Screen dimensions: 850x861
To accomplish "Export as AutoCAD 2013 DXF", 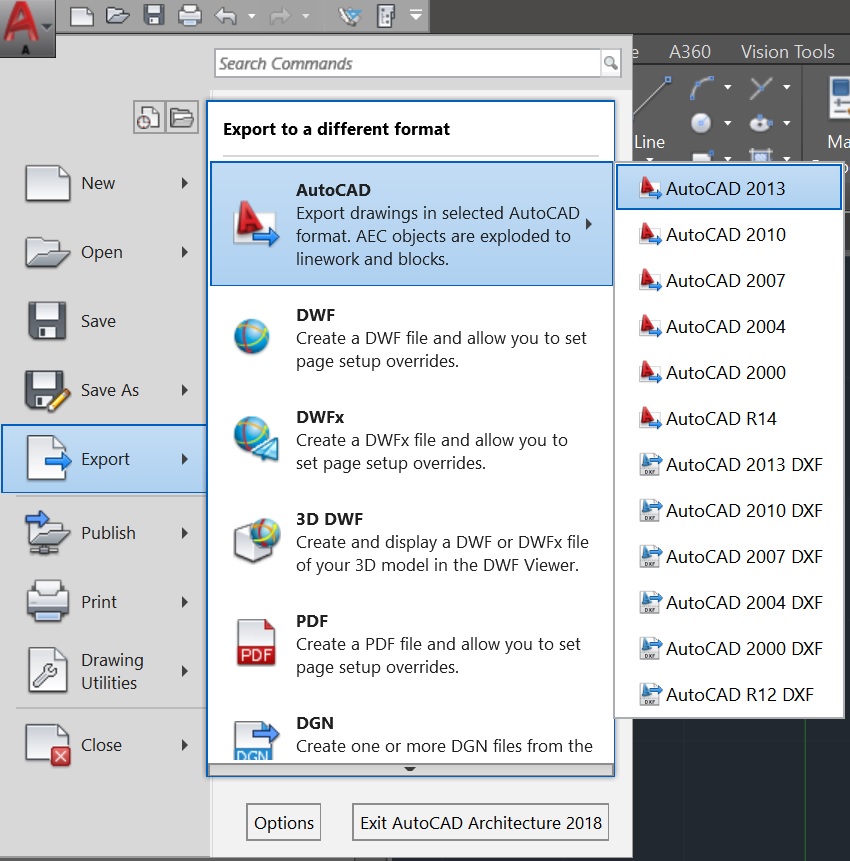I will (x=729, y=465).
